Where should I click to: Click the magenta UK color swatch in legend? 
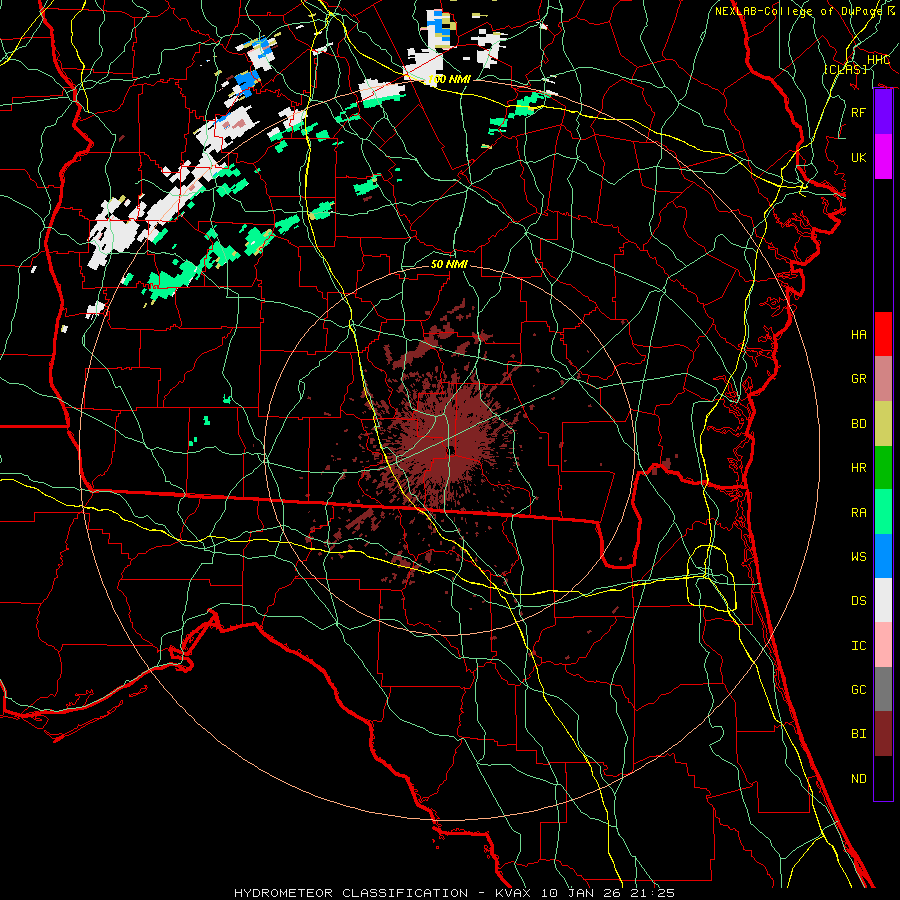point(883,157)
